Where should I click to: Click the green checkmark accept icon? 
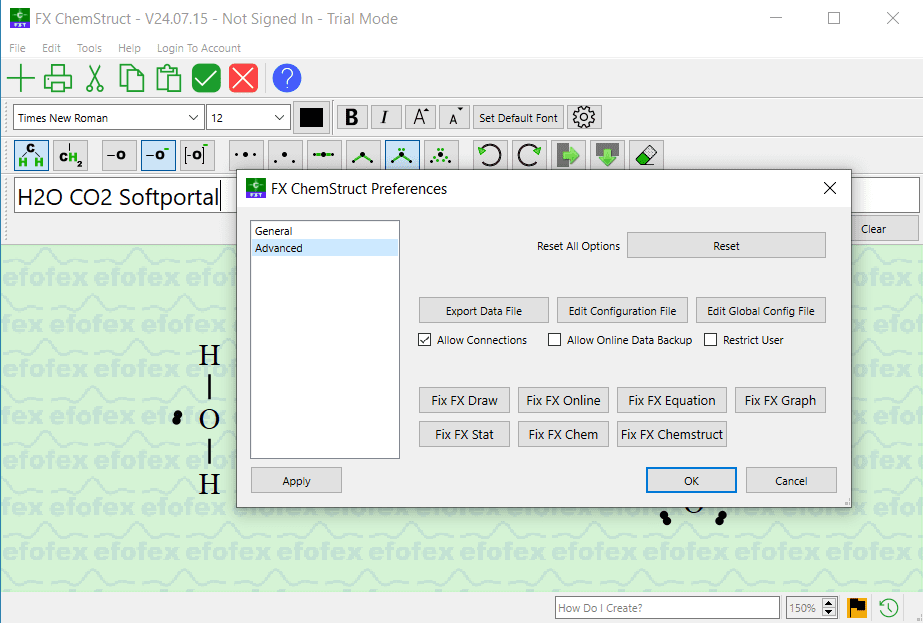tap(206, 78)
